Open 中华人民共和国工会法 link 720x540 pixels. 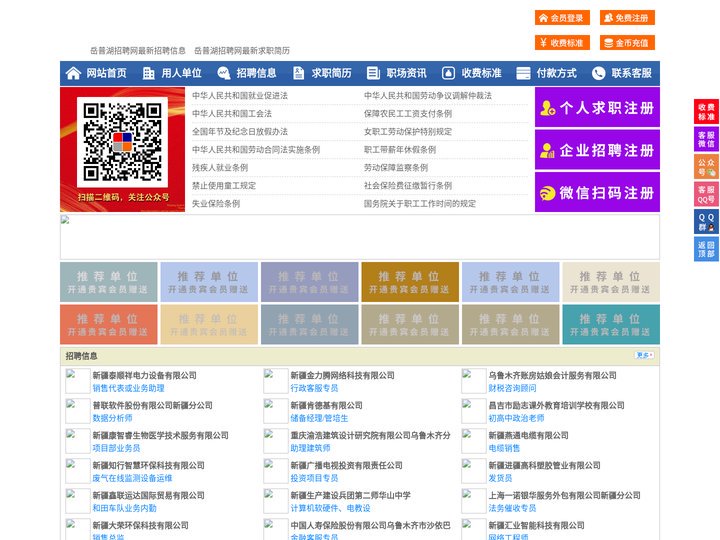(232, 113)
